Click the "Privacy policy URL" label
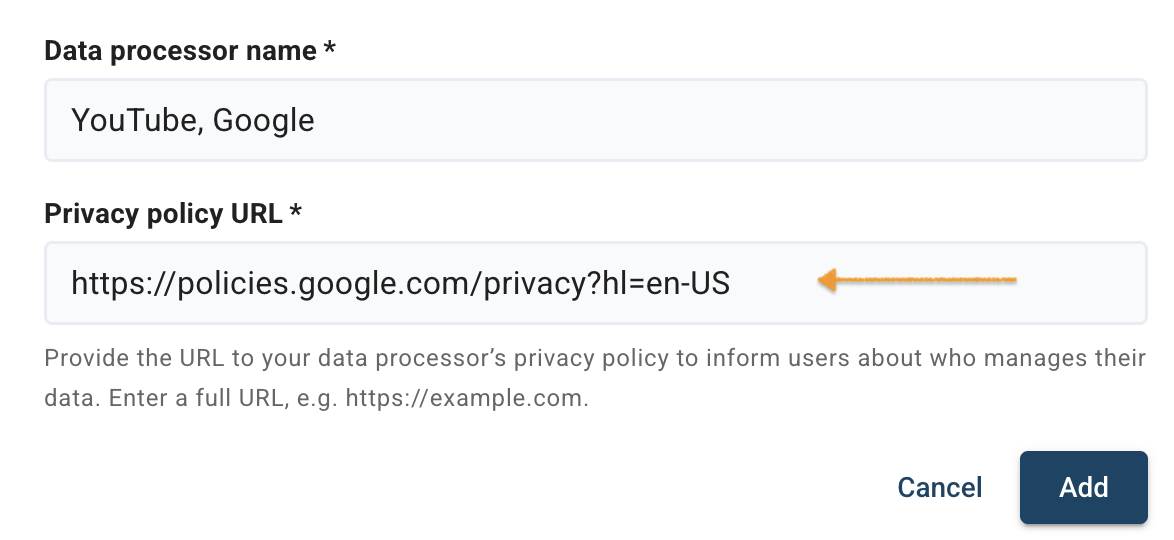Viewport: 1174px width, 540px height. pyautogui.click(x=163, y=213)
